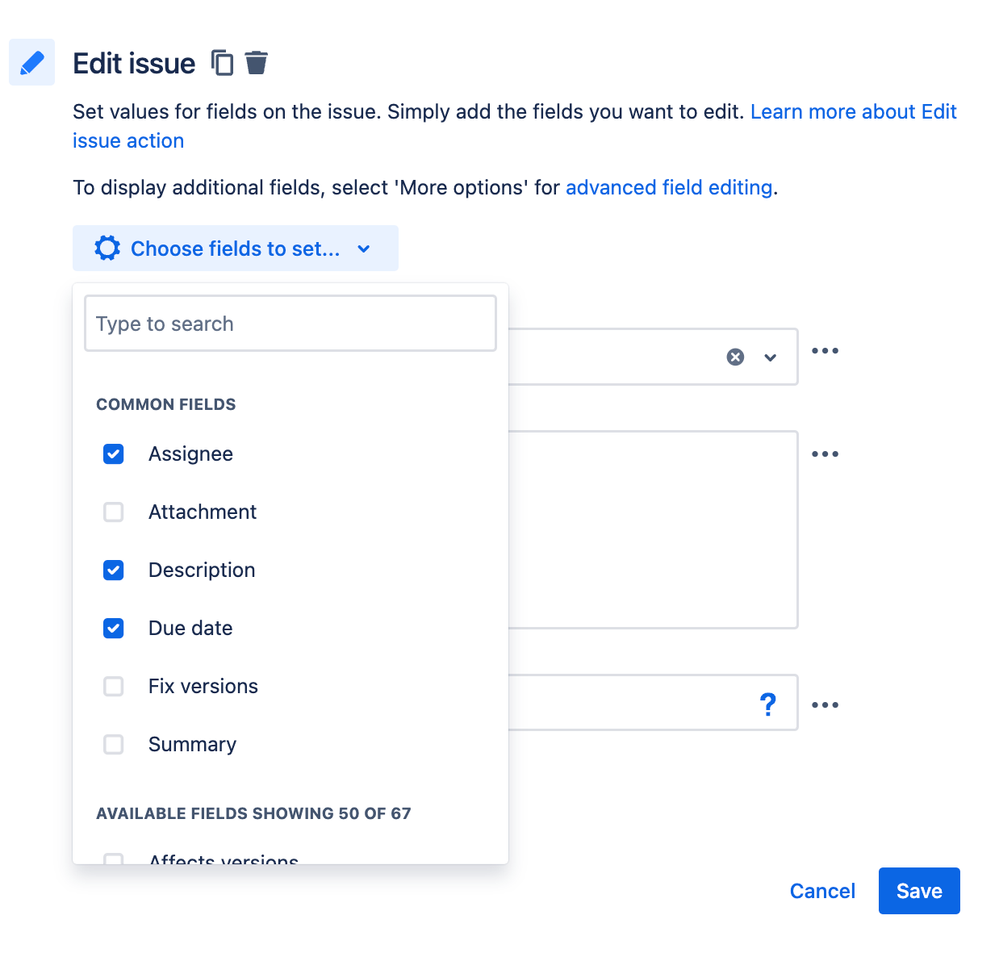Viewport: 999px width, 978px height.
Task: Delete the action with the trash icon
Action: [x=257, y=62]
